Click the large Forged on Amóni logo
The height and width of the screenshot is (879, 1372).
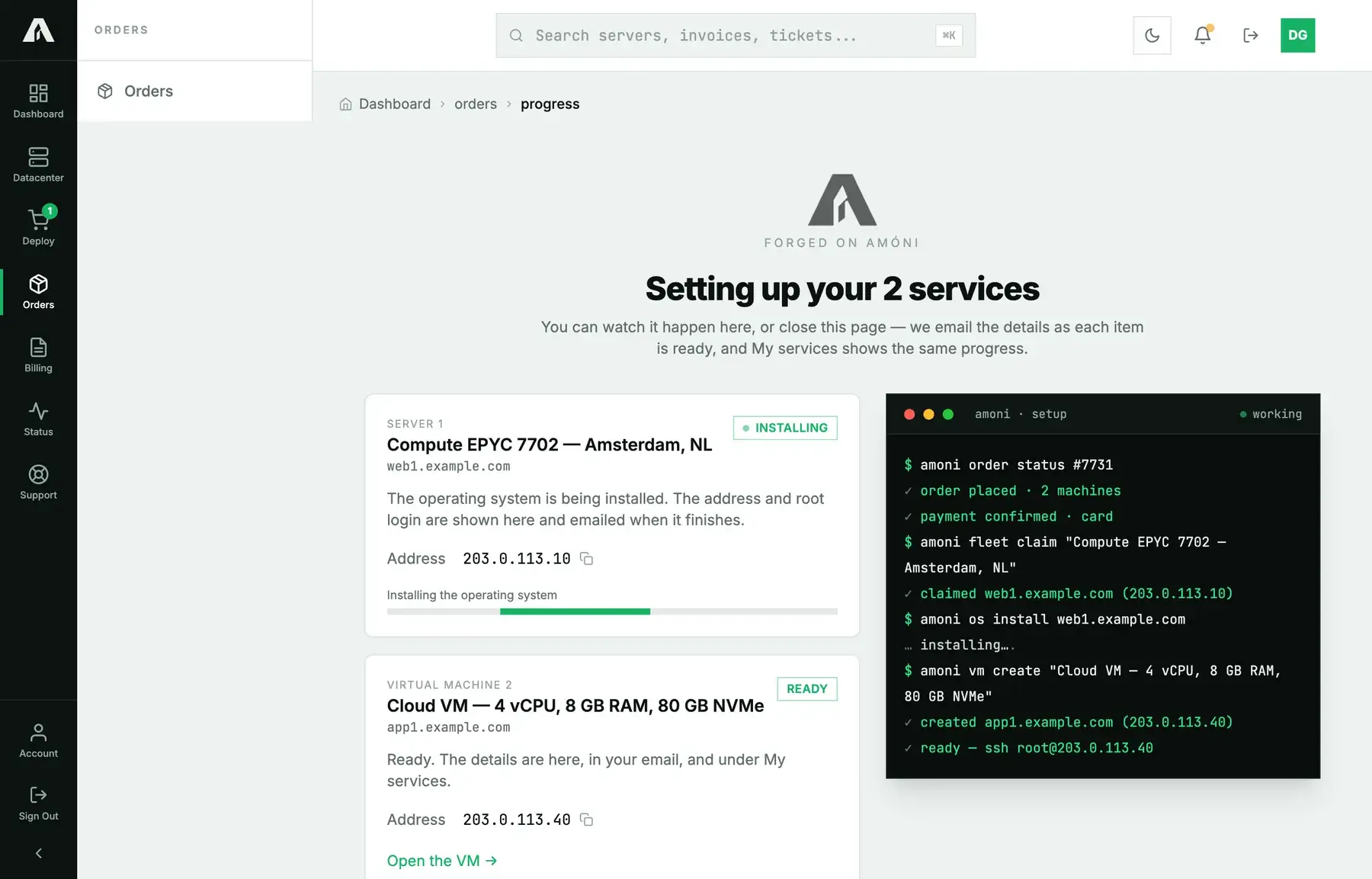[x=841, y=200]
